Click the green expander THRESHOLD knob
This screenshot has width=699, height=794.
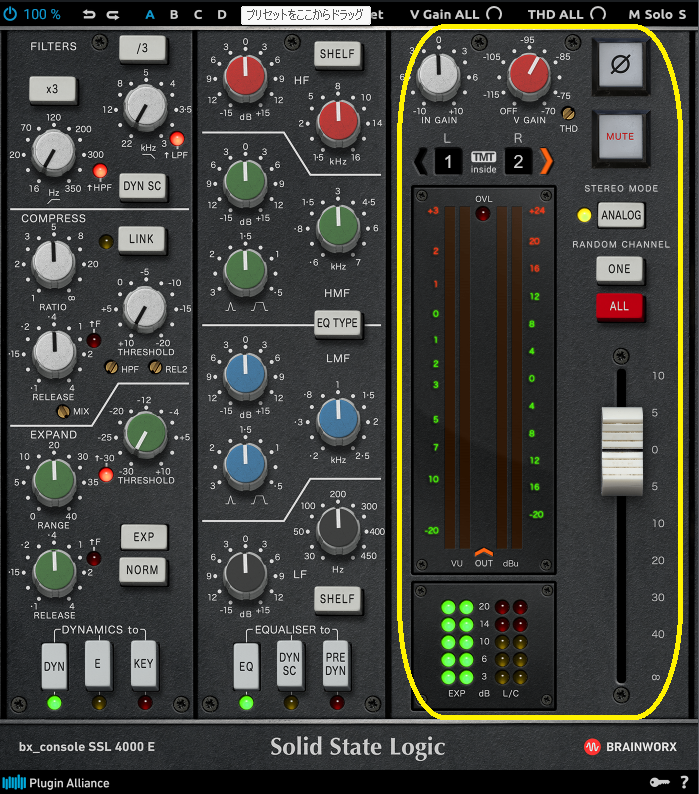[146, 433]
